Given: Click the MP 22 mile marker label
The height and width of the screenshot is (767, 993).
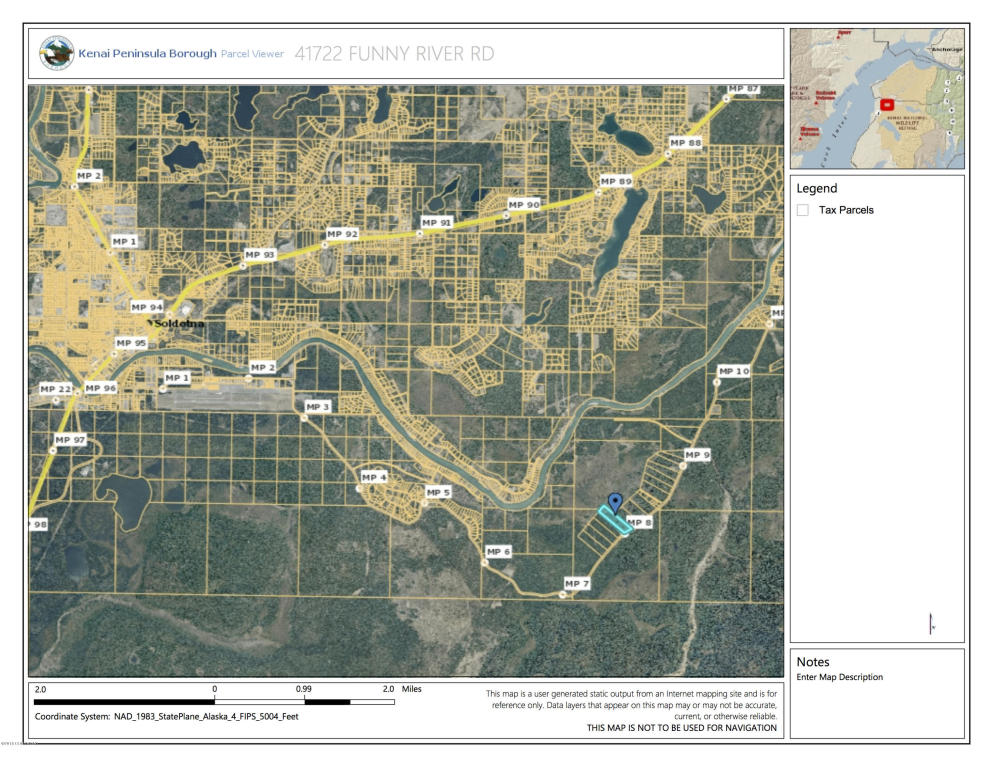Looking at the screenshot, I should tap(55, 389).
